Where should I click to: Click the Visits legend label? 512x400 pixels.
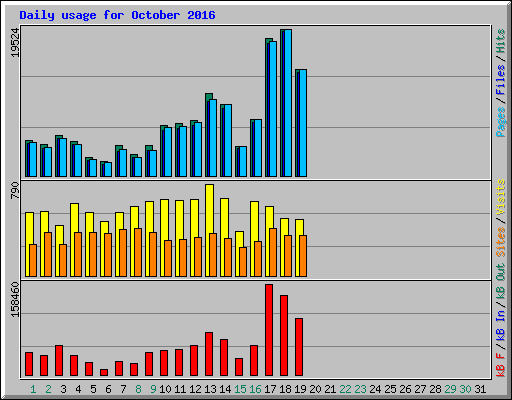pyautogui.click(x=501, y=197)
